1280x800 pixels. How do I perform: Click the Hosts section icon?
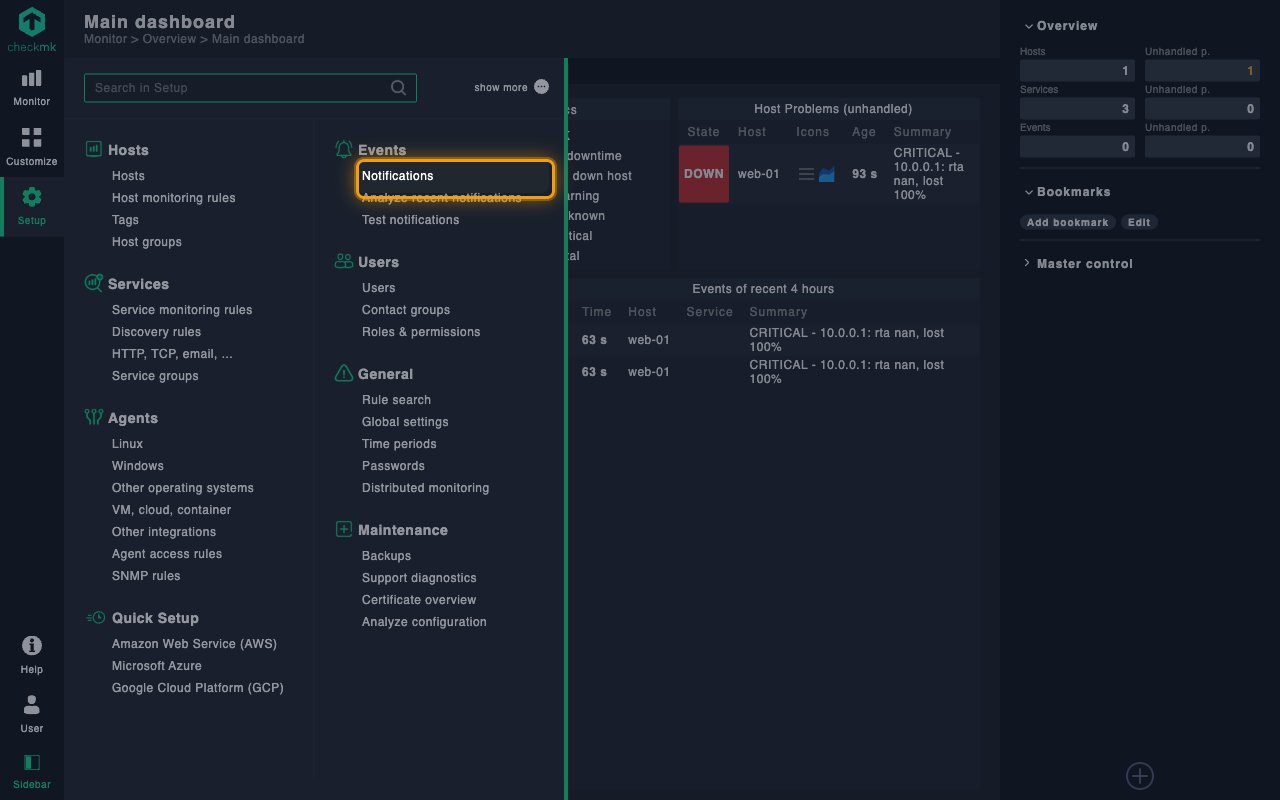point(93,149)
